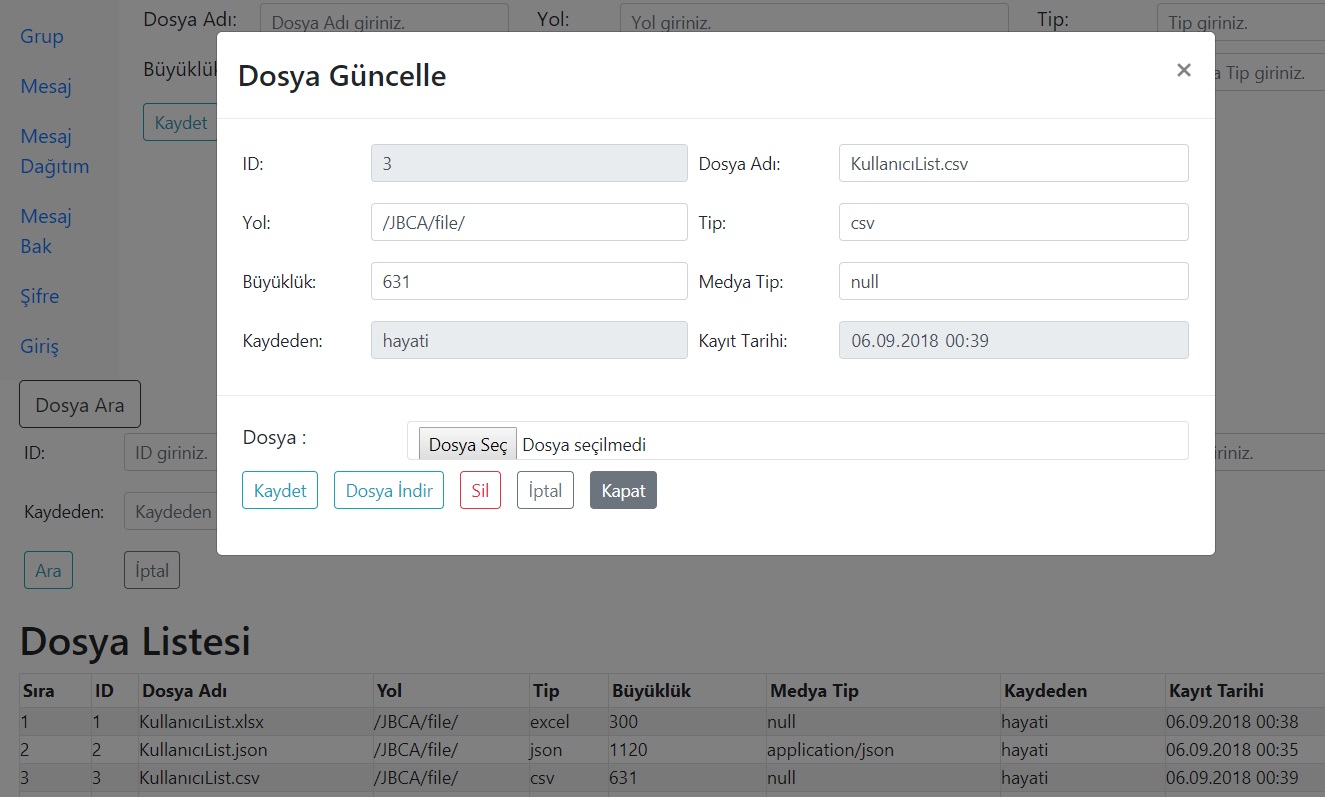1325x797 pixels.
Task: Open the Grup sidebar link
Action: click(42, 36)
